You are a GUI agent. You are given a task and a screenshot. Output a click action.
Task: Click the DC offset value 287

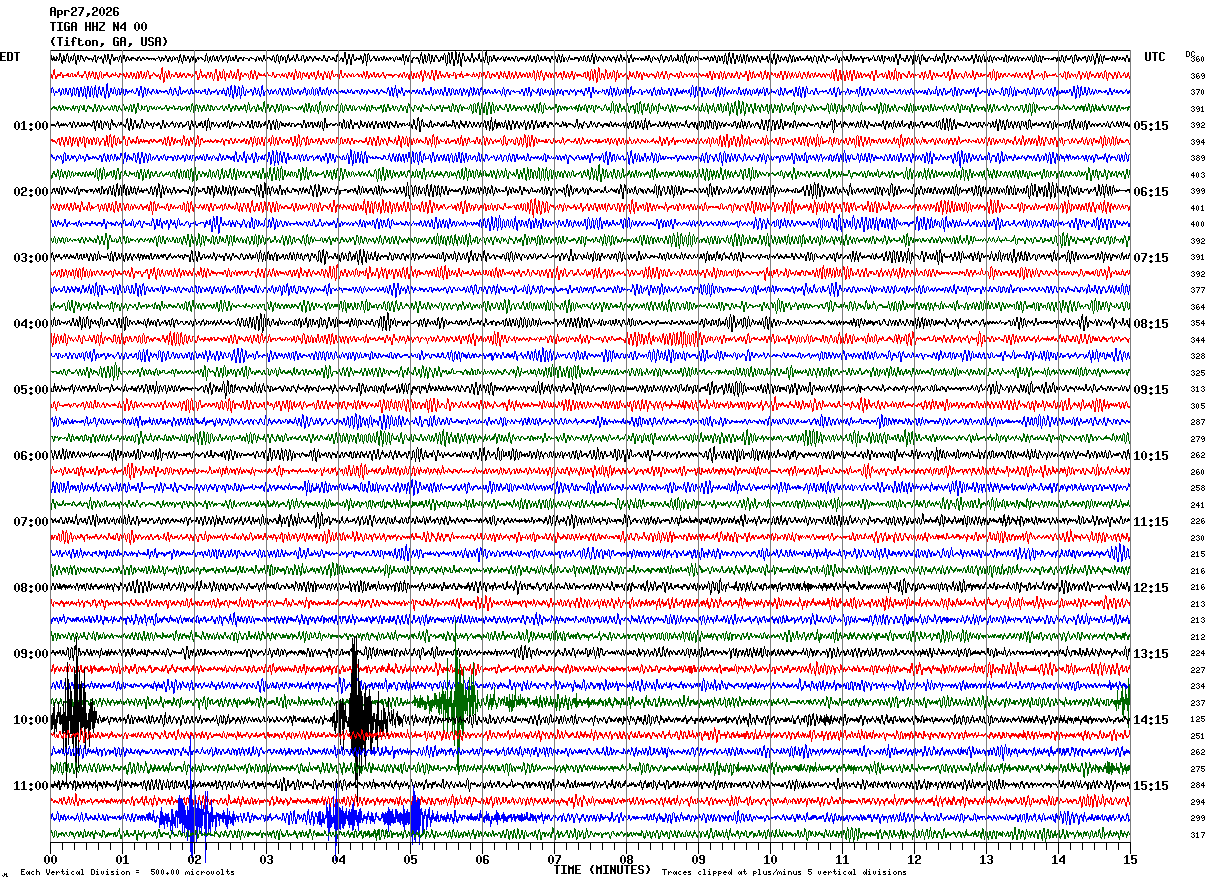[1197, 422]
